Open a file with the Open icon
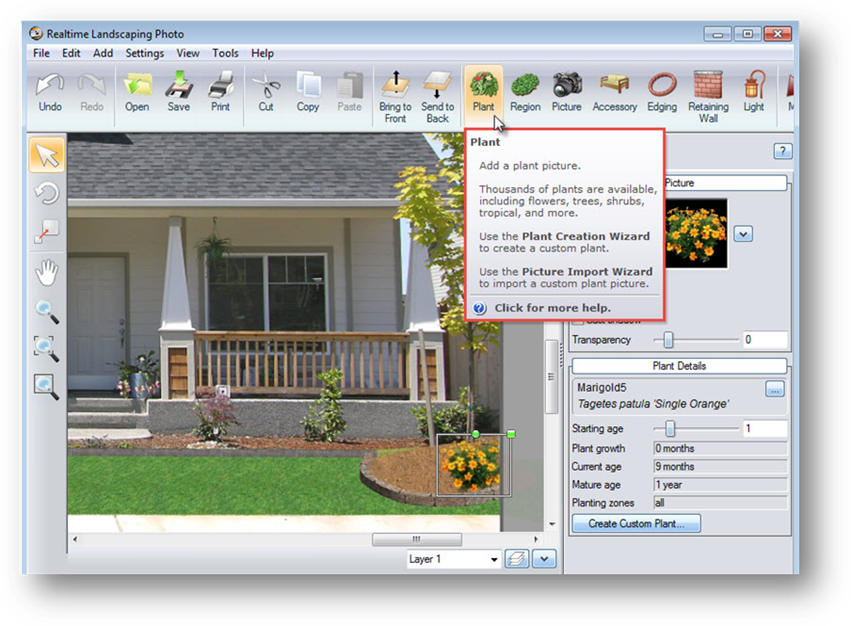Screen dimensions: 851x626 click(137, 92)
